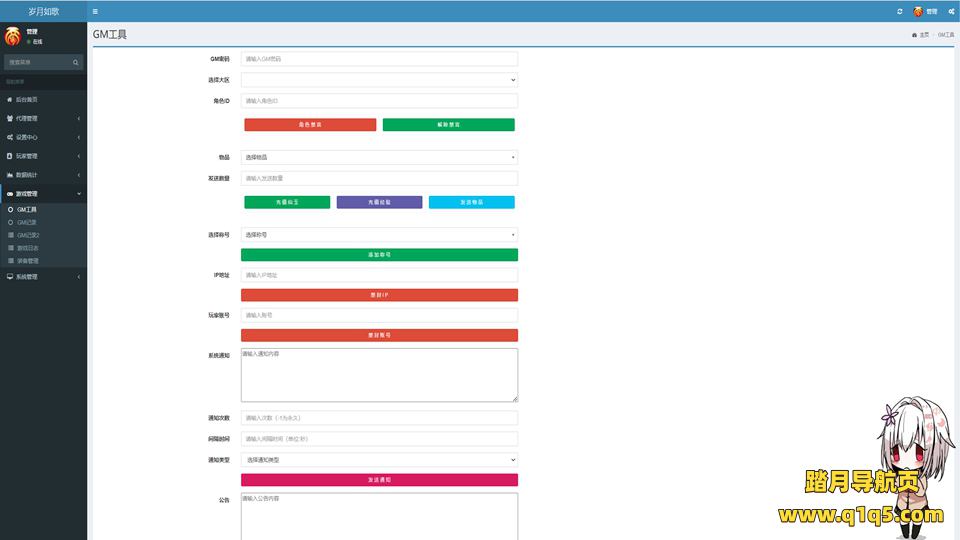Screen dimensions: 960x540
Task: Open the 选择通知类型 dropdown
Action: click(379, 460)
